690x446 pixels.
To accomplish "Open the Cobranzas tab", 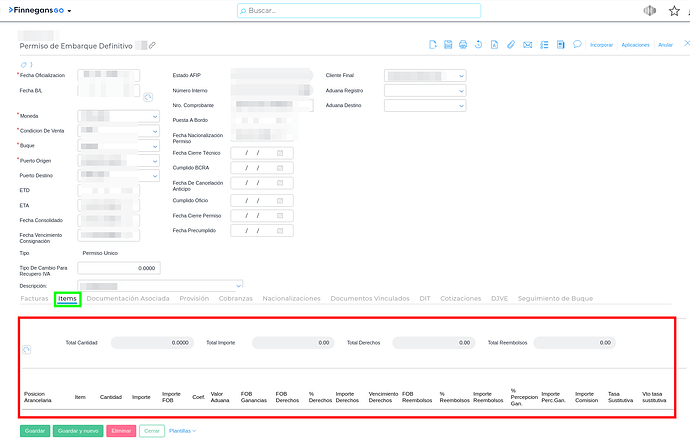I will tap(236, 299).
